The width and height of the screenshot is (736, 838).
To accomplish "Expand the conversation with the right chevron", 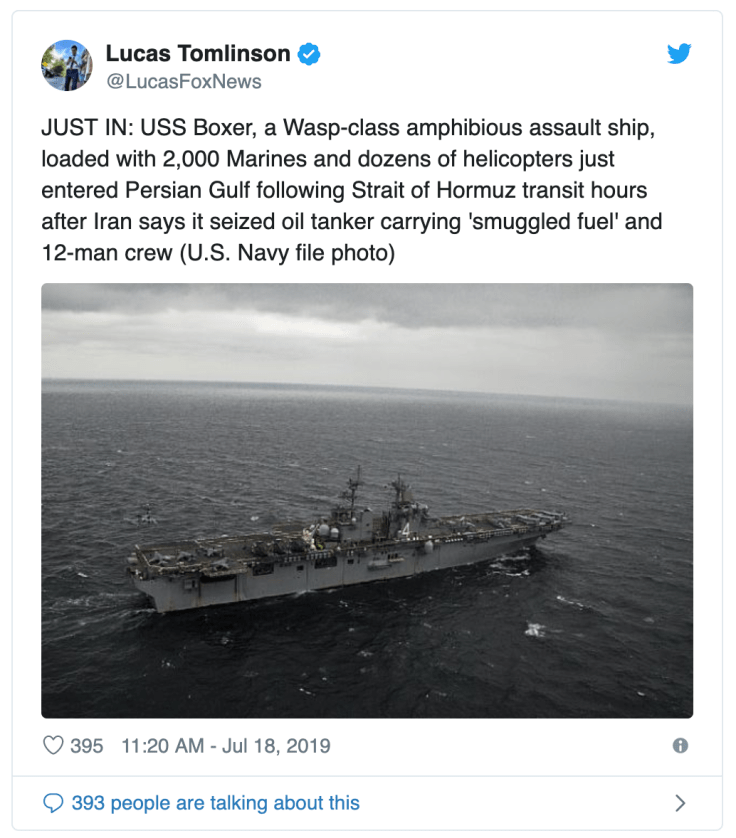I will tap(680, 803).
